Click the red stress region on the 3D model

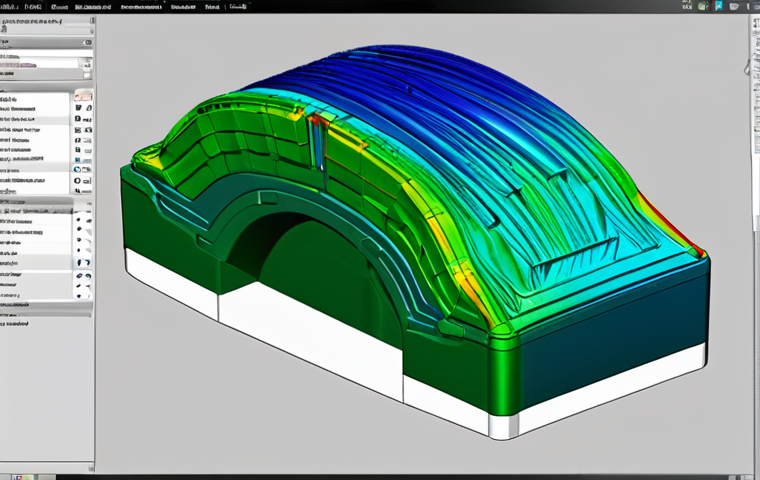pyautogui.click(x=316, y=122)
